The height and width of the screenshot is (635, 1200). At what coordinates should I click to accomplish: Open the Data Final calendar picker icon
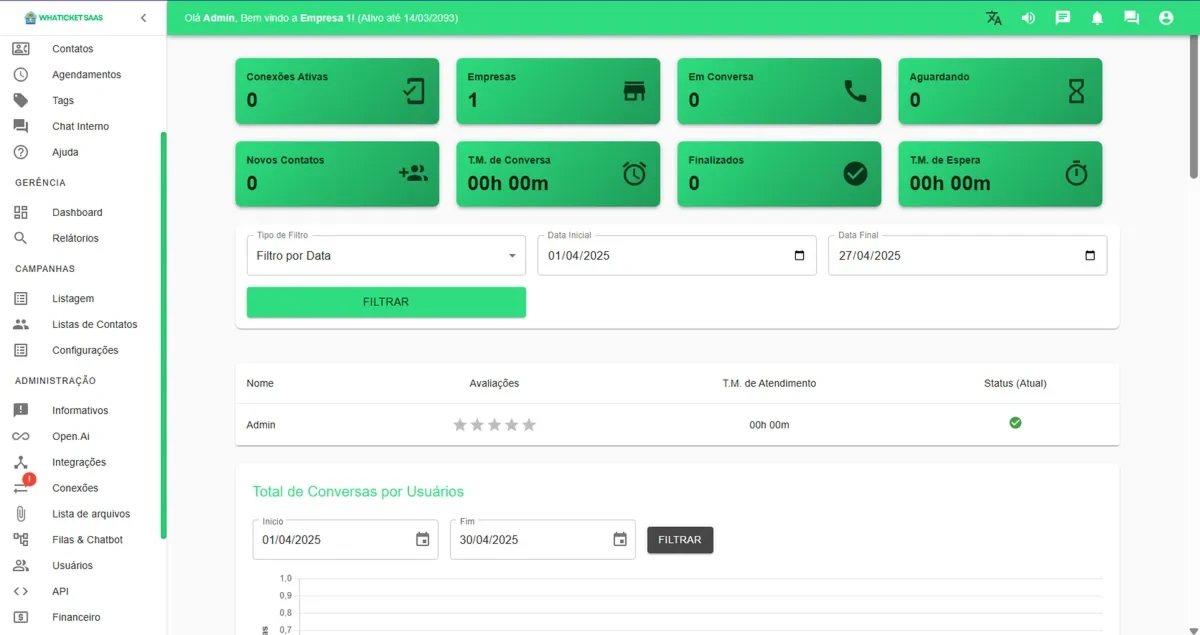click(x=1090, y=255)
